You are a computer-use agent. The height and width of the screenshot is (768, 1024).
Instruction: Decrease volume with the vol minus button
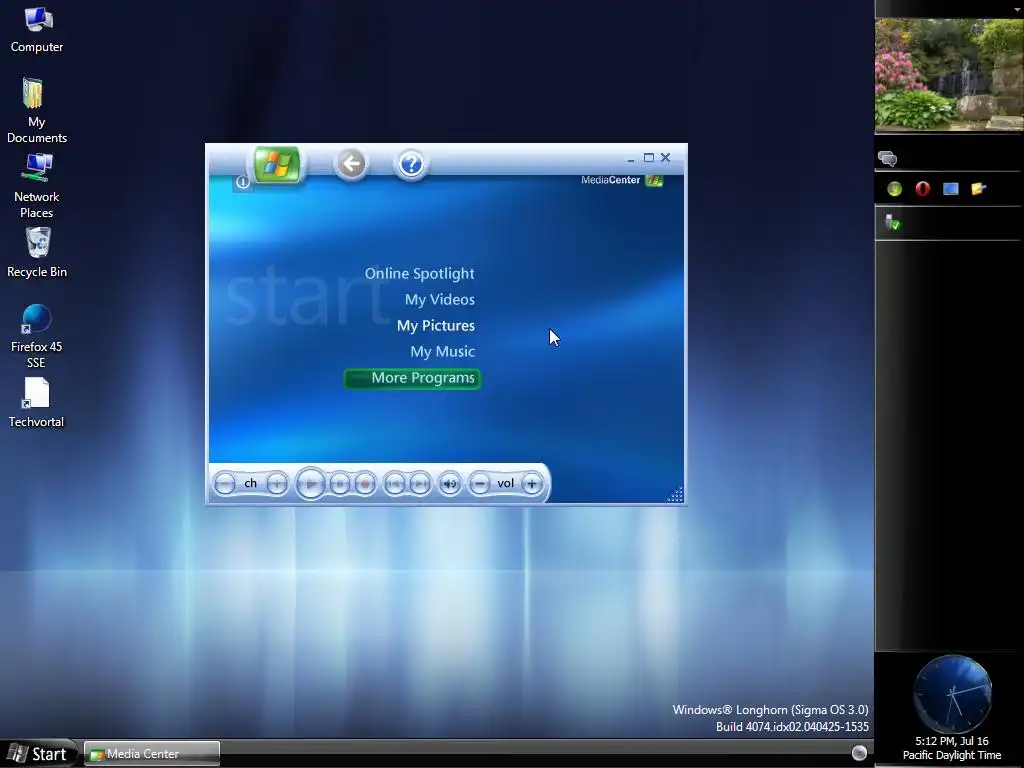[480, 484]
